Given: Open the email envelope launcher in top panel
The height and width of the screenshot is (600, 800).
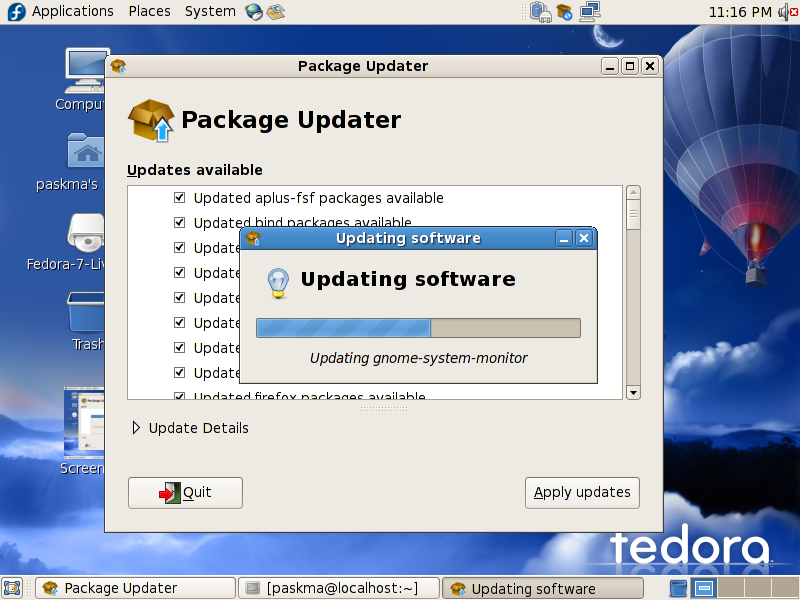Looking at the screenshot, I should pos(276,11).
